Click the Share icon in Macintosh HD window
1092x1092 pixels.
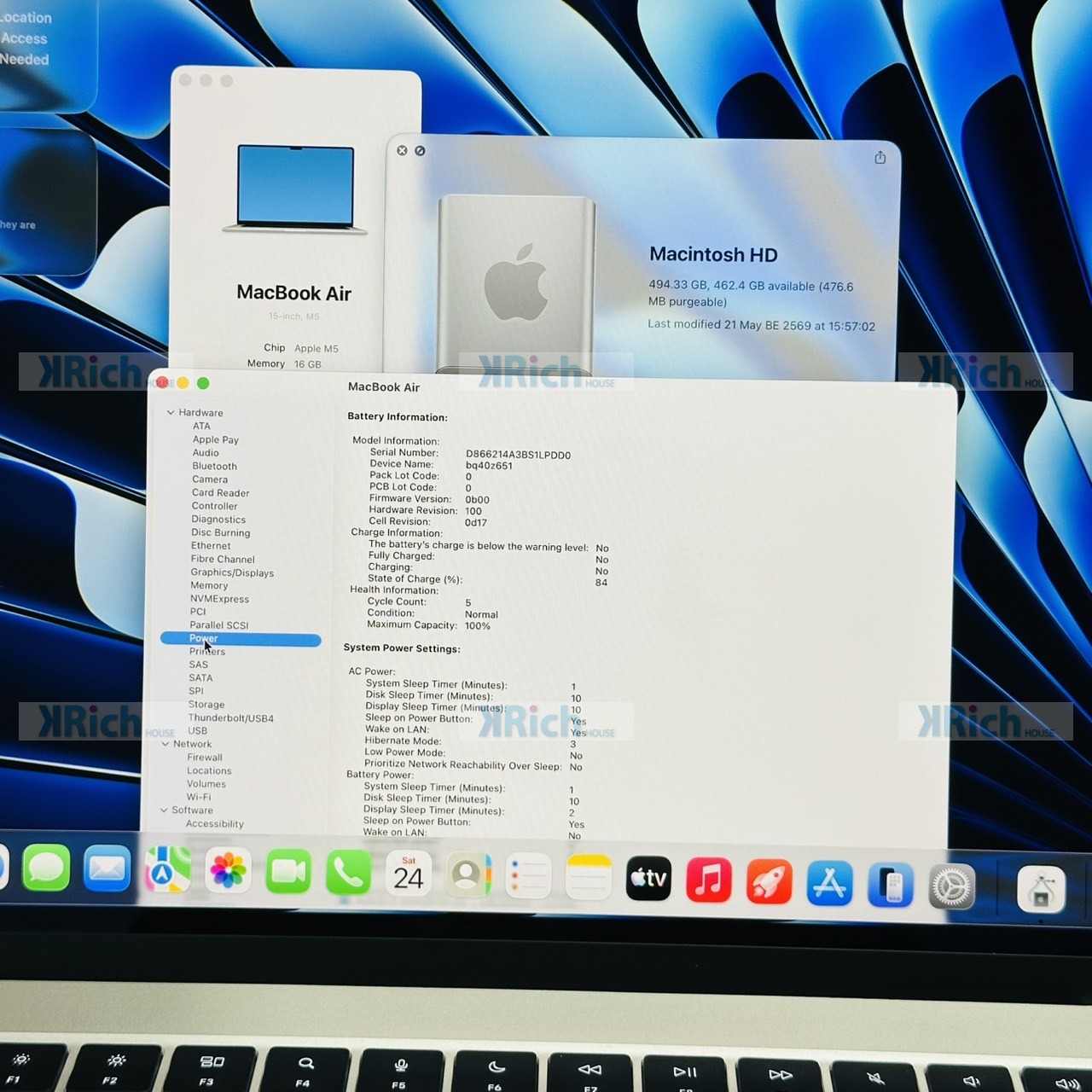[x=880, y=158]
